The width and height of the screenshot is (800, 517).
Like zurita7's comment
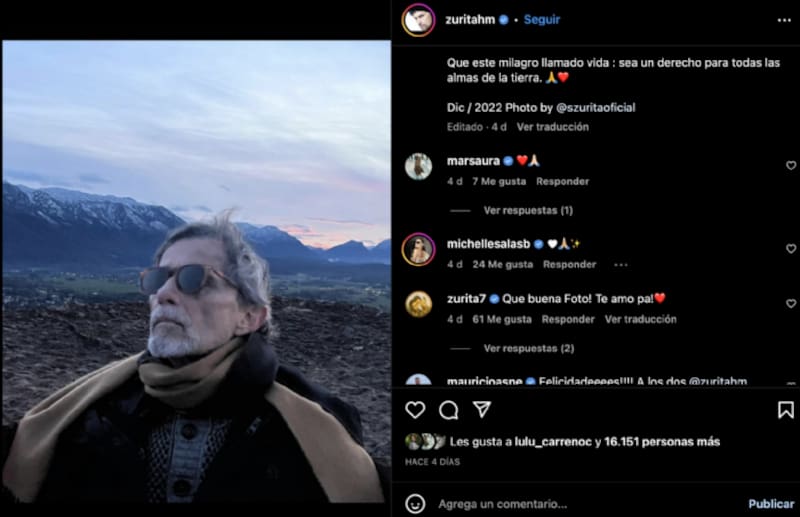point(790,303)
